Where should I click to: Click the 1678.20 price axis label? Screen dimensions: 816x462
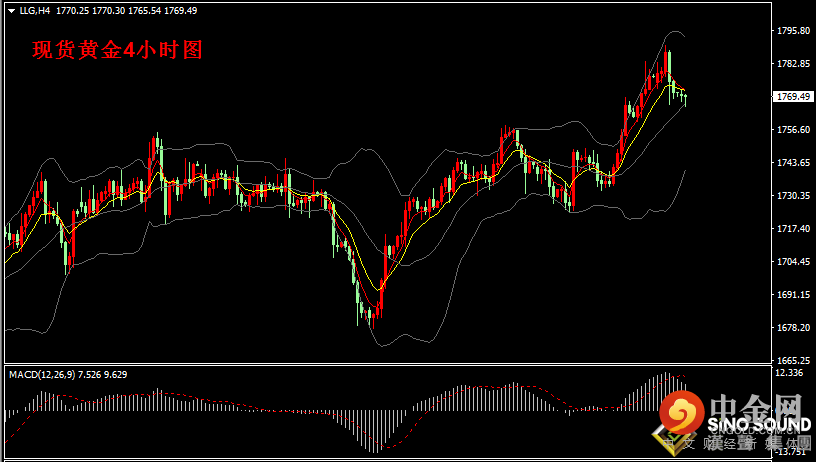[793, 328]
